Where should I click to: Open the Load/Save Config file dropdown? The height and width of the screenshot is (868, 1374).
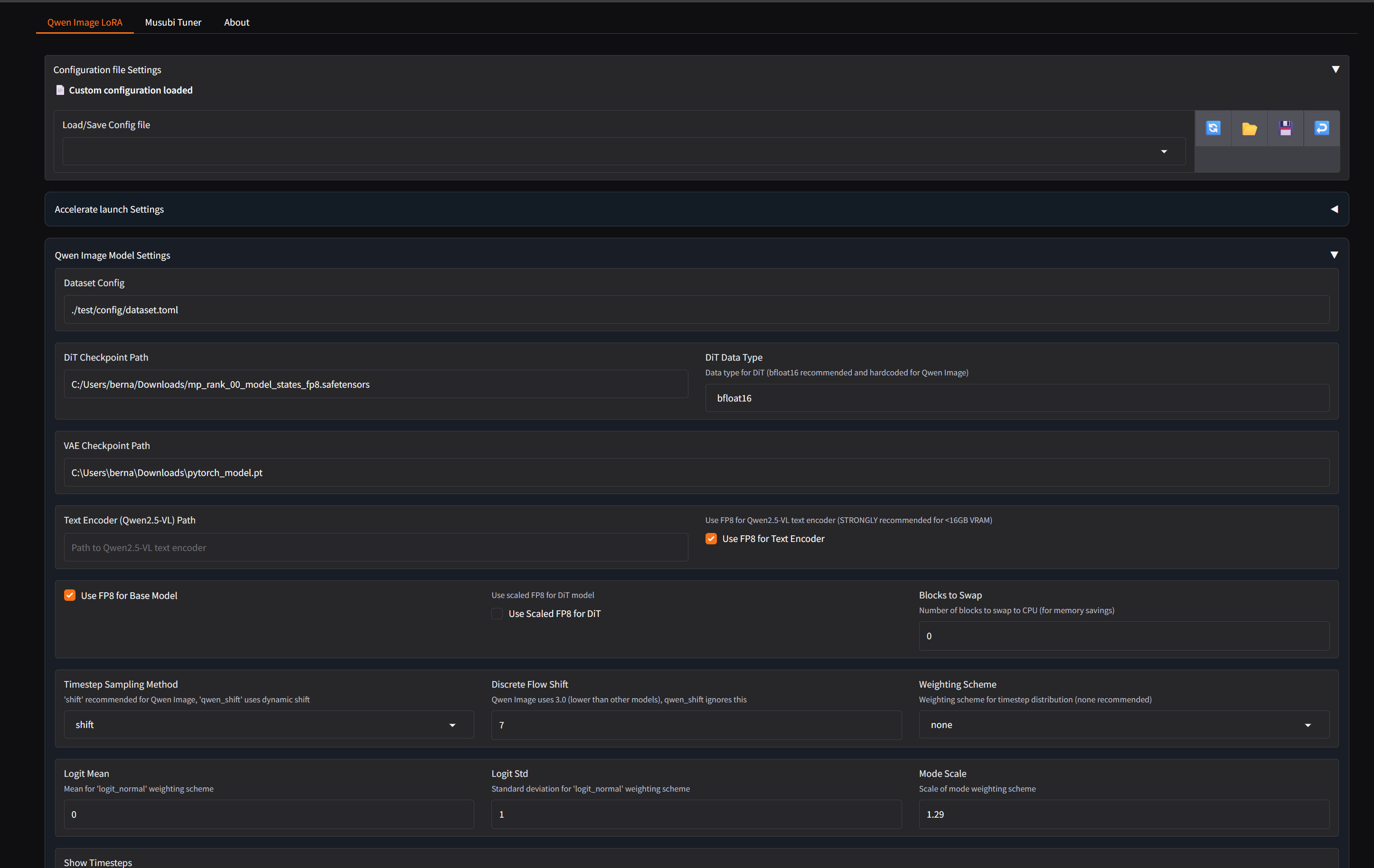[1164, 152]
